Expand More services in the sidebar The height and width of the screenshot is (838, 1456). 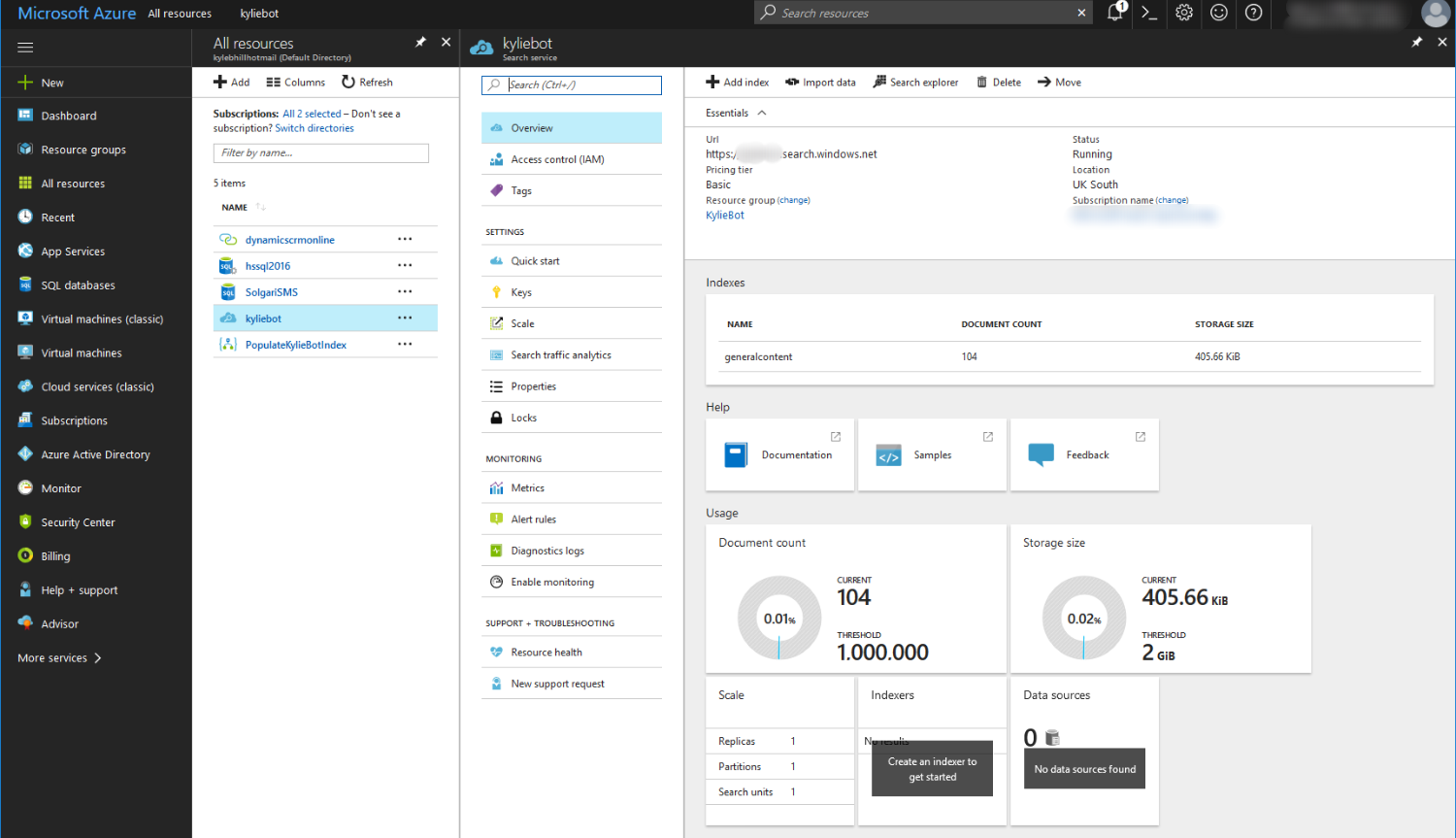(x=60, y=657)
